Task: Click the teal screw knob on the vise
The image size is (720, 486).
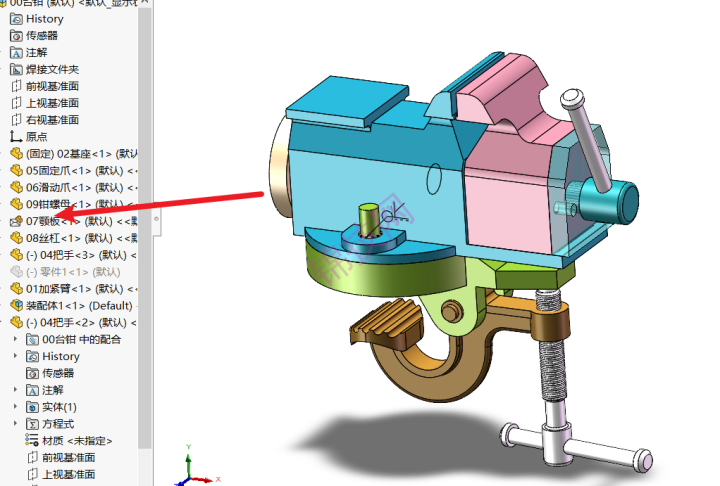Action: pos(611,202)
